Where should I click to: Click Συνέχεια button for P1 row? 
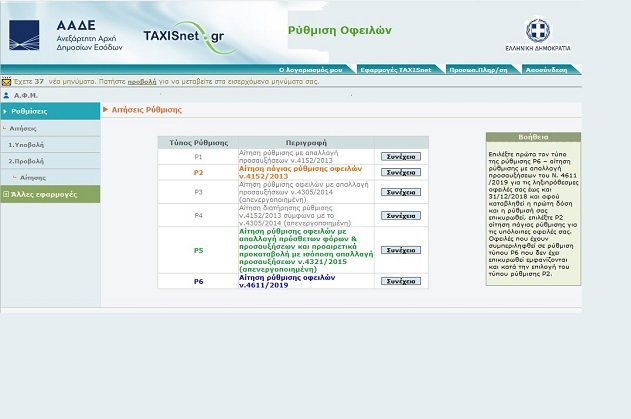coord(400,156)
